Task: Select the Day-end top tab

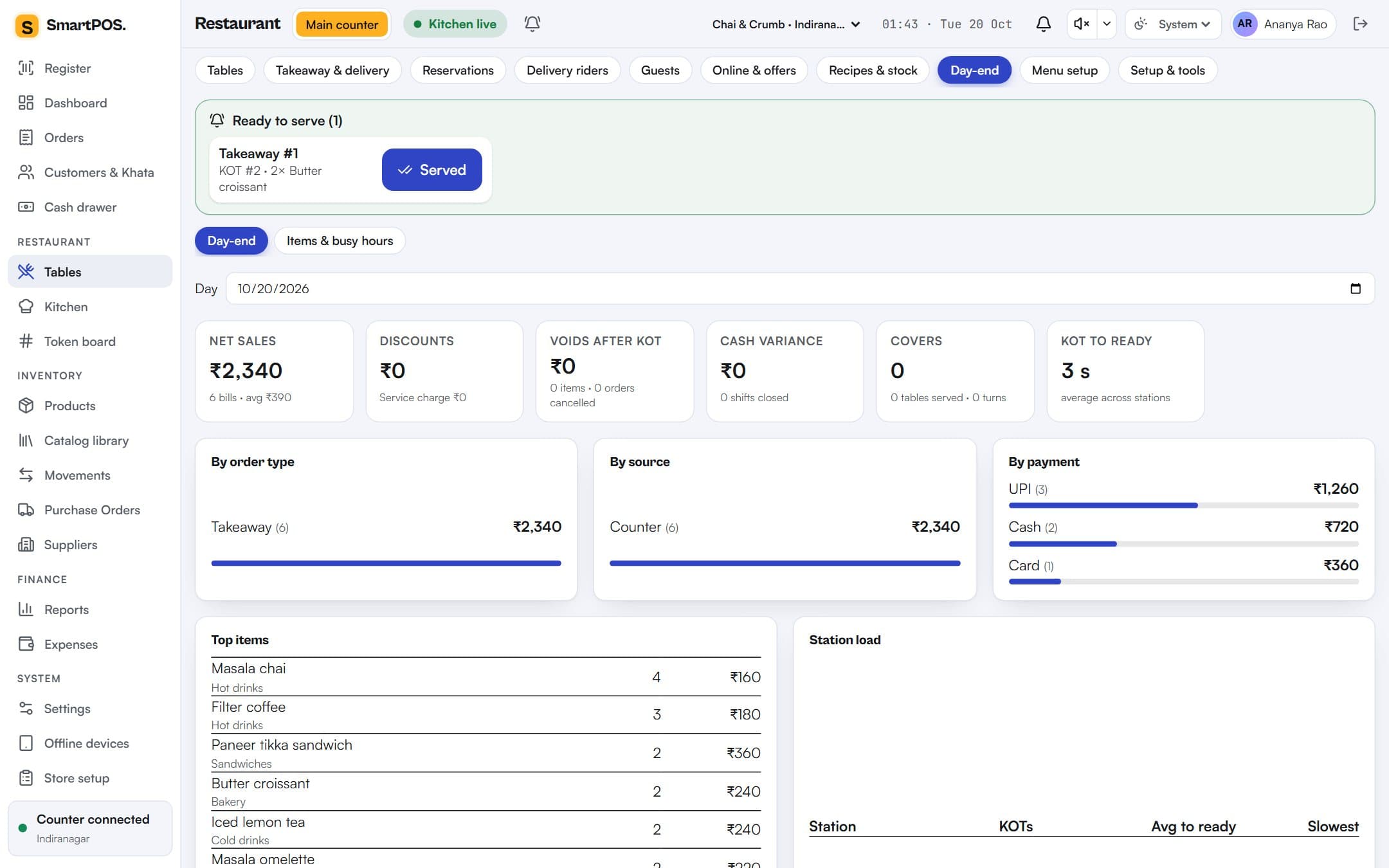Action: (974, 70)
